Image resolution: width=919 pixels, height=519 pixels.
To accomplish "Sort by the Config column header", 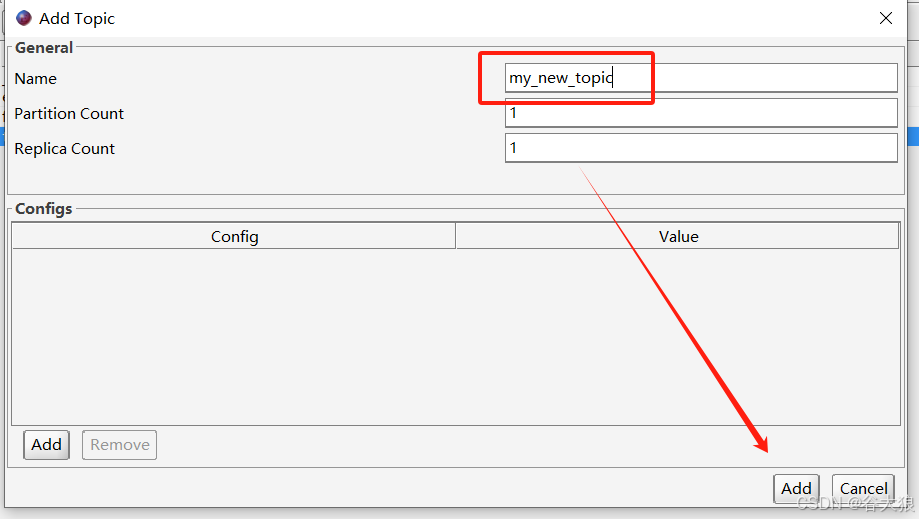I will click(234, 236).
